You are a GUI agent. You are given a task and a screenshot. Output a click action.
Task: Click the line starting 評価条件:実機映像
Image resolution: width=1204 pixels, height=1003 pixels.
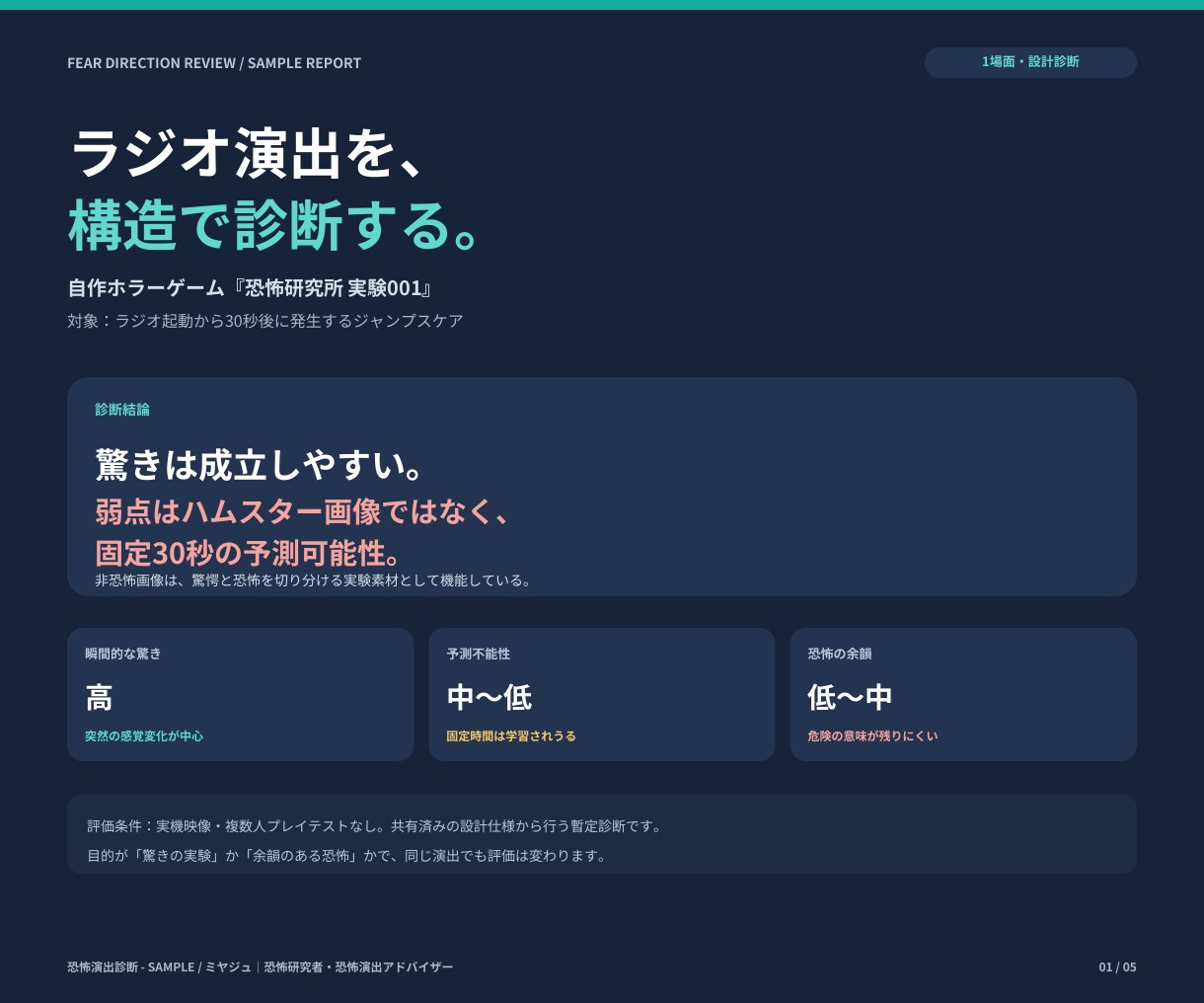[x=377, y=826]
